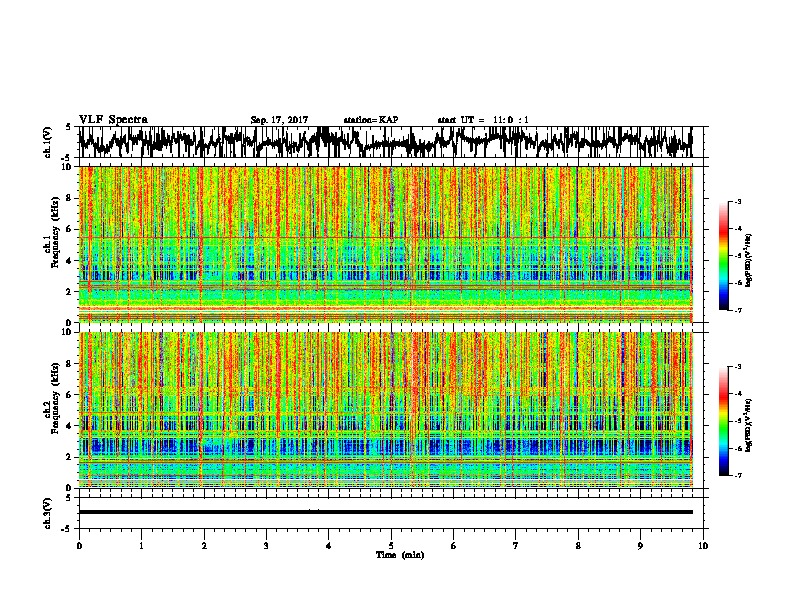Image resolution: width=792 pixels, height=612 pixels.
Task: Click the '3' tick on the time axis
Action: coord(266,545)
